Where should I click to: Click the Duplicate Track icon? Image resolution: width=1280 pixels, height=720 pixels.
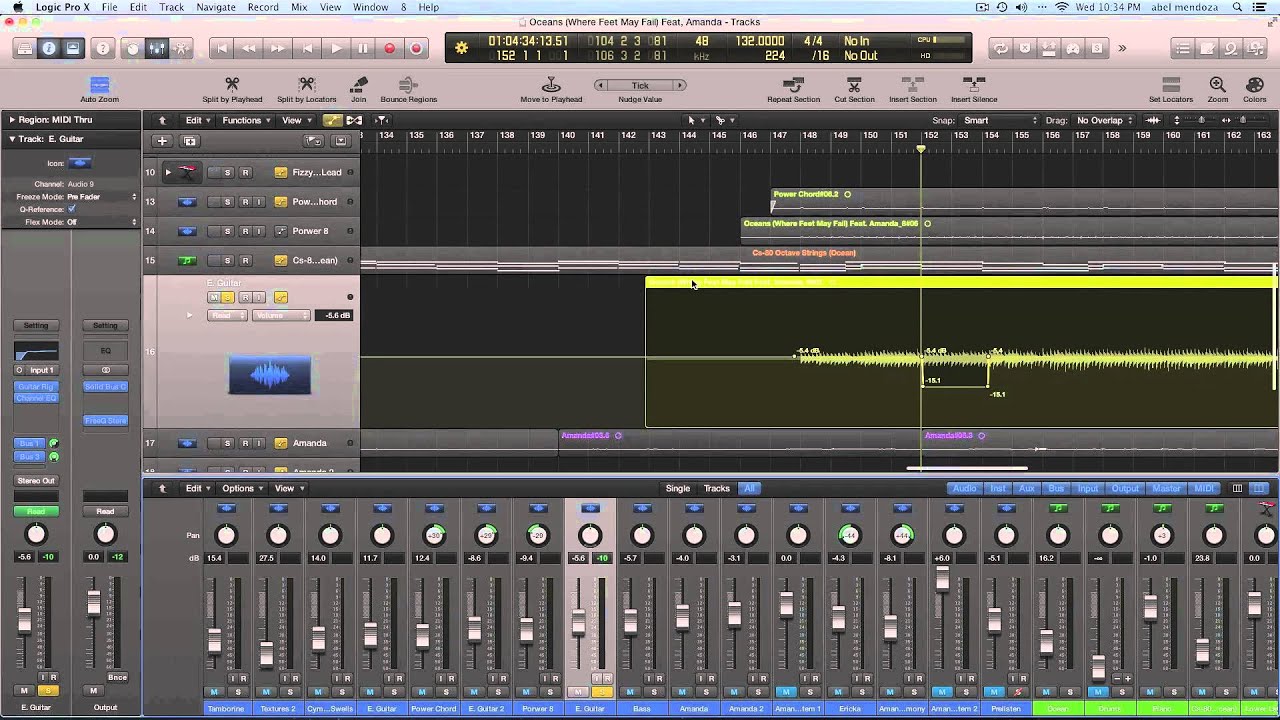tap(189, 141)
